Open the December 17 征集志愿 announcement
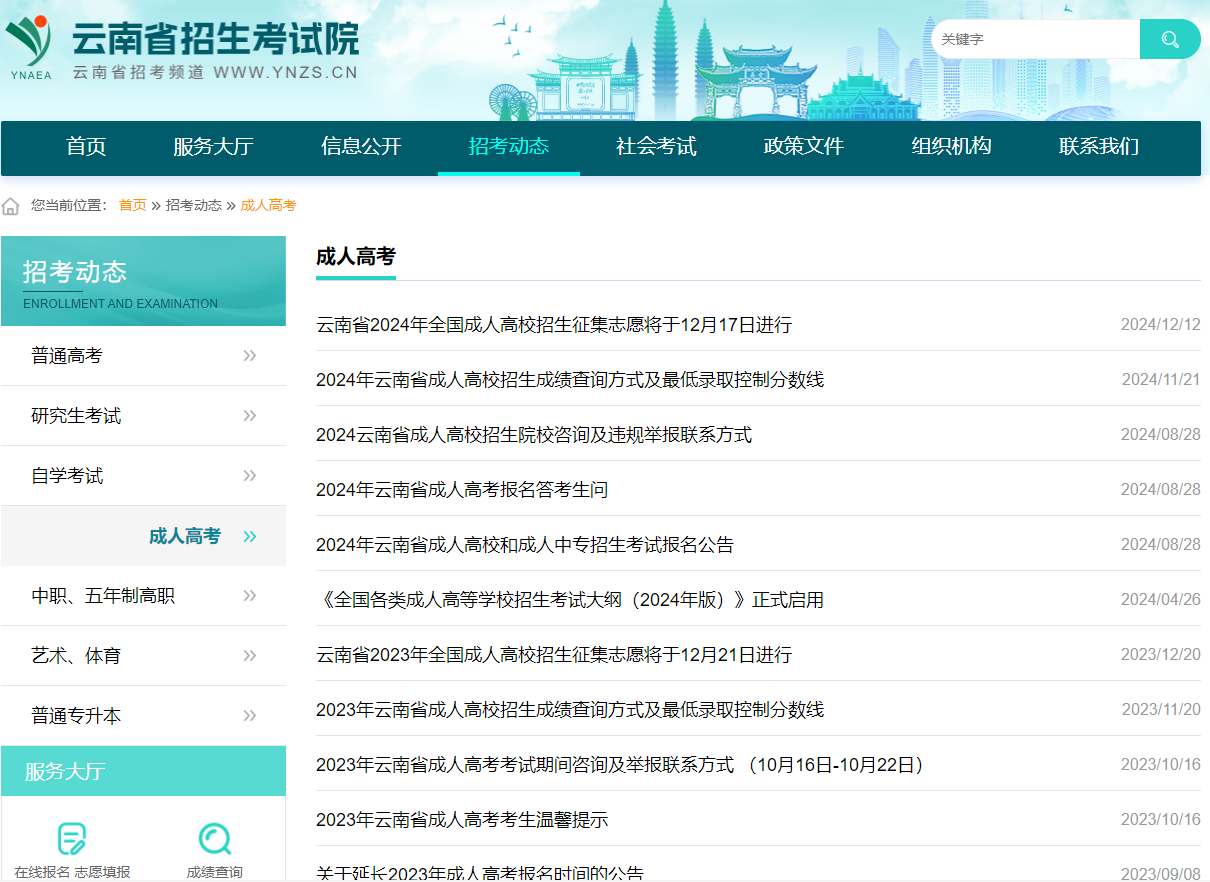1210x882 pixels. (x=554, y=324)
